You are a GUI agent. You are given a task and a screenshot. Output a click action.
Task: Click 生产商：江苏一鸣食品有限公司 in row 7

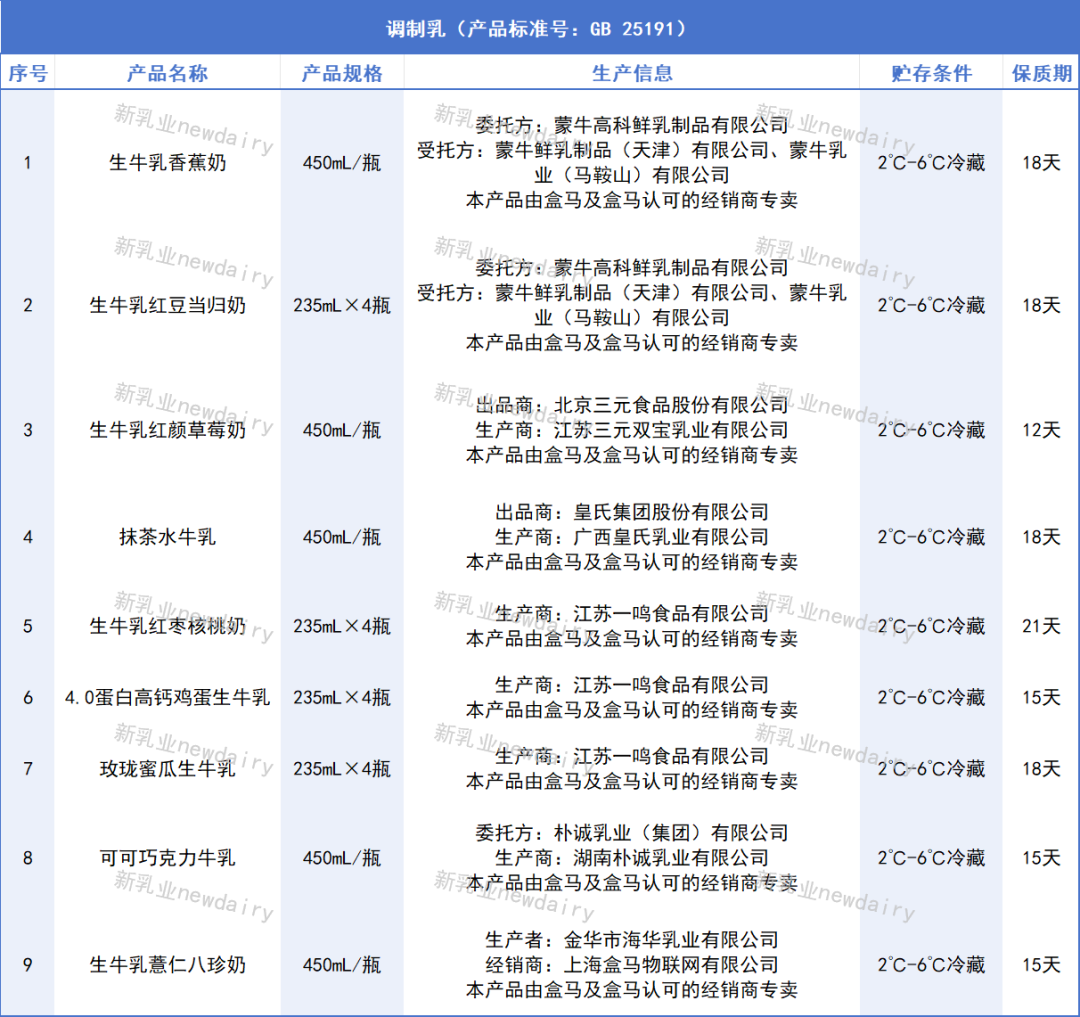632,756
